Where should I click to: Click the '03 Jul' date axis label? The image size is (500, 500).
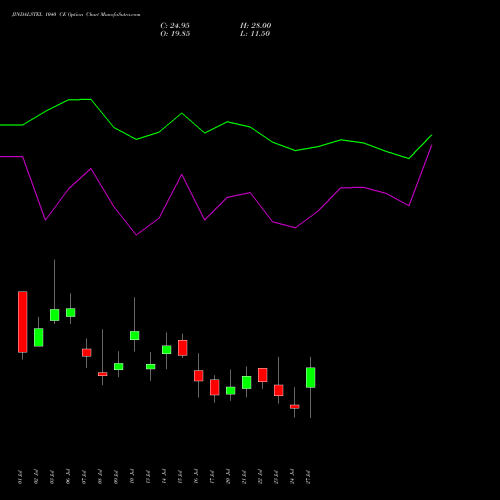click(52, 477)
